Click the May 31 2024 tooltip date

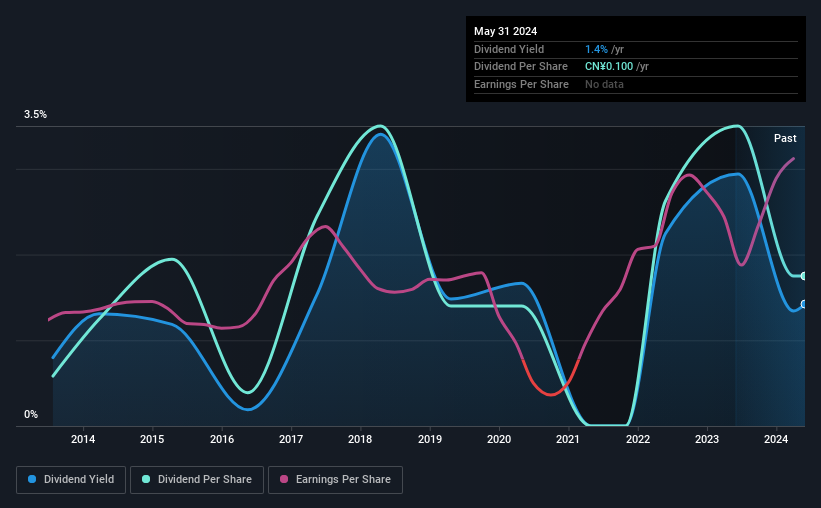click(505, 31)
